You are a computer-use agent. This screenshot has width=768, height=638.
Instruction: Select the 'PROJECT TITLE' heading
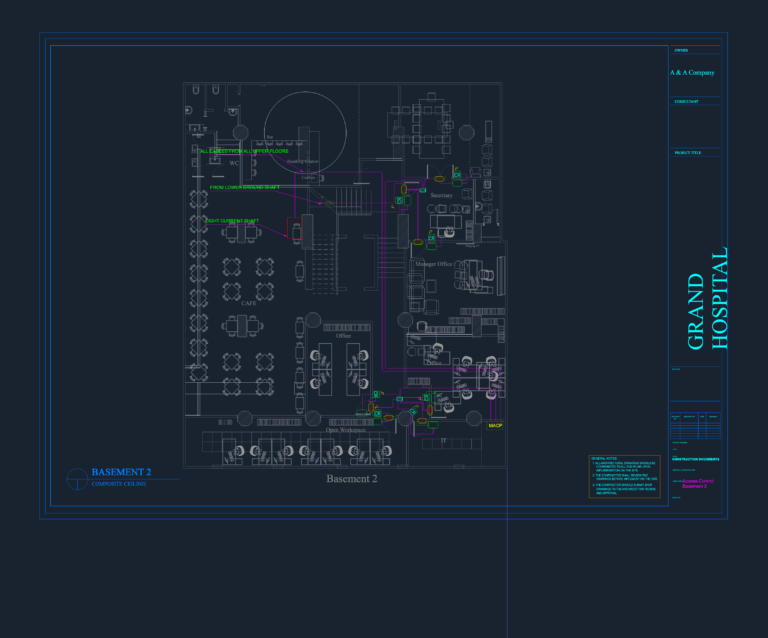pyautogui.click(x=688, y=153)
